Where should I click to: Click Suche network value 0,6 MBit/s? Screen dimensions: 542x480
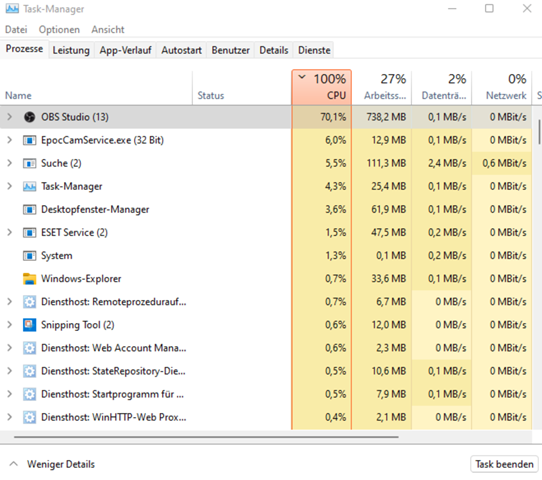[x=505, y=163]
